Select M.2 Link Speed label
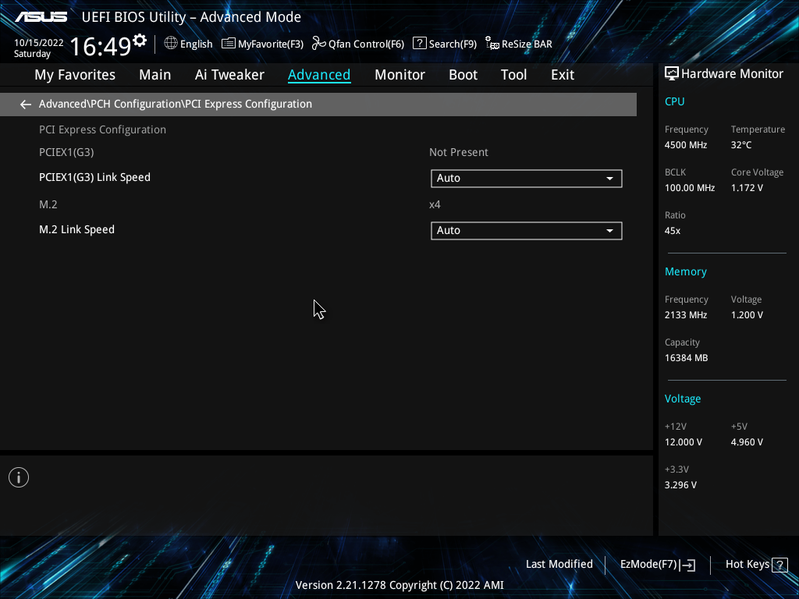The image size is (799, 599). (x=77, y=230)
